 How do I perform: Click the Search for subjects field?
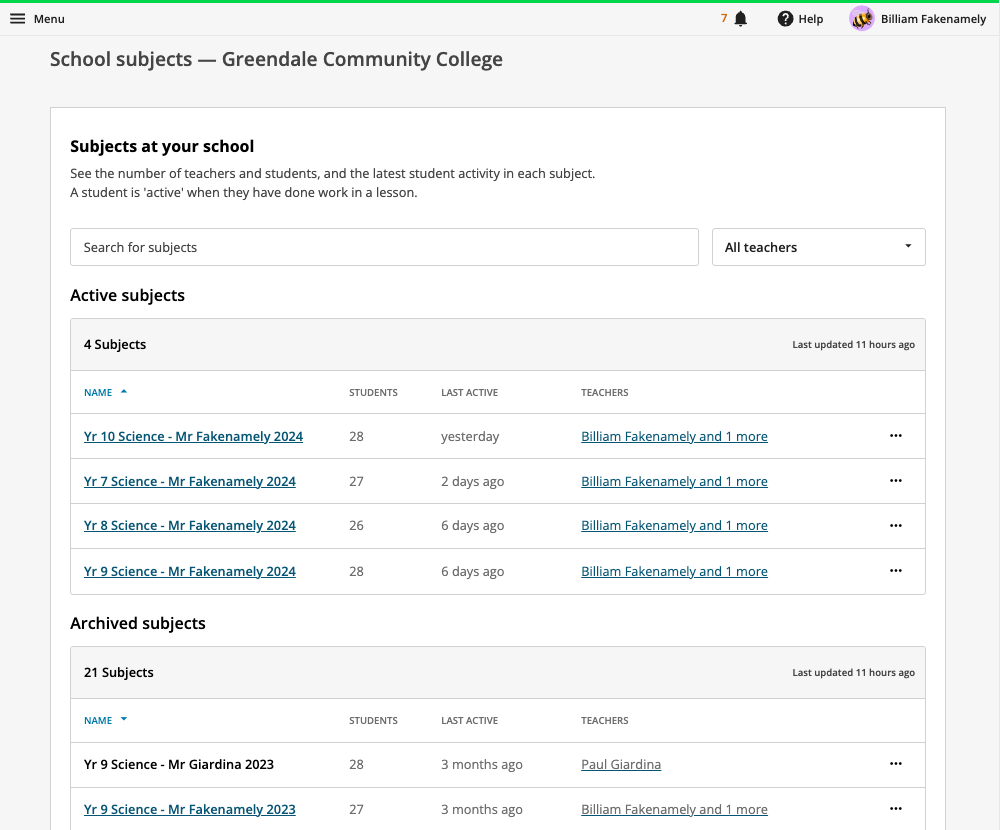point(384,247)
